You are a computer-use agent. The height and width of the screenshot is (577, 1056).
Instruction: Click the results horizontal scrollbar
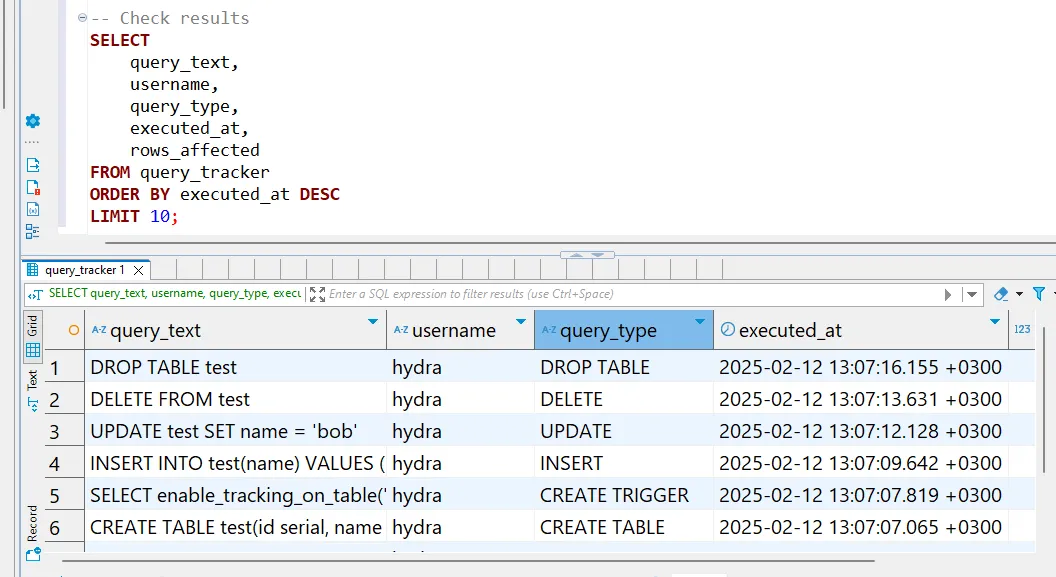[468, 559]
